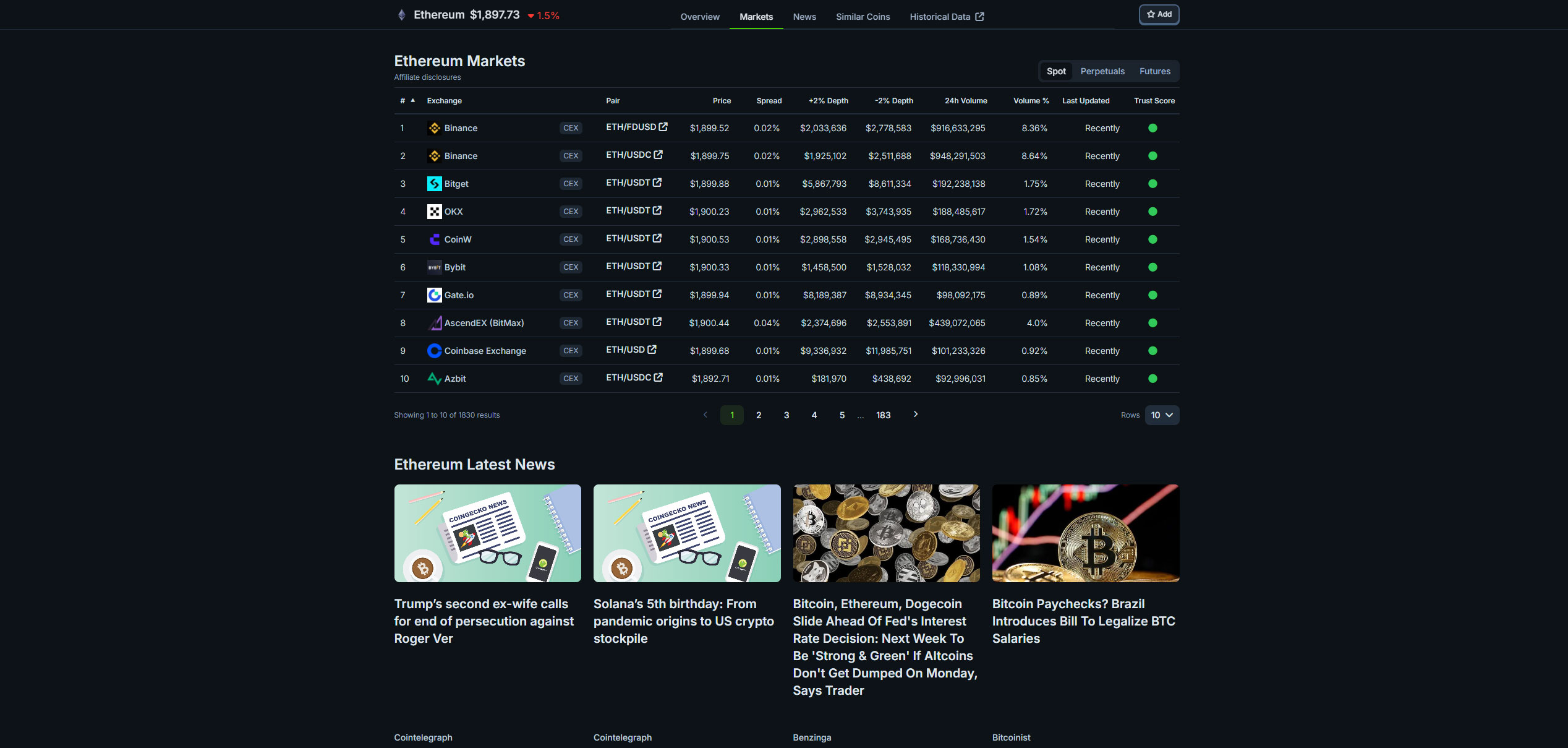Open the coins pile news thumbnail
The image size is (1568, 748).
(886, 533)
